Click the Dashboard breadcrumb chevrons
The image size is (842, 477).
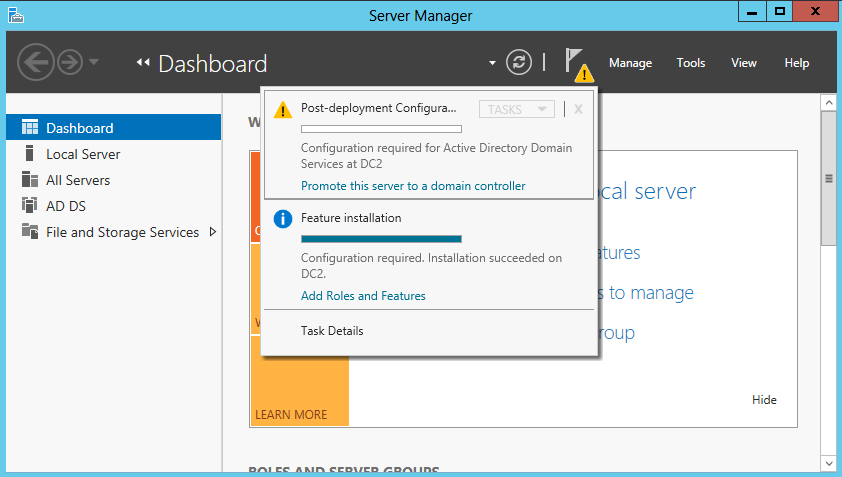point(143,63)
